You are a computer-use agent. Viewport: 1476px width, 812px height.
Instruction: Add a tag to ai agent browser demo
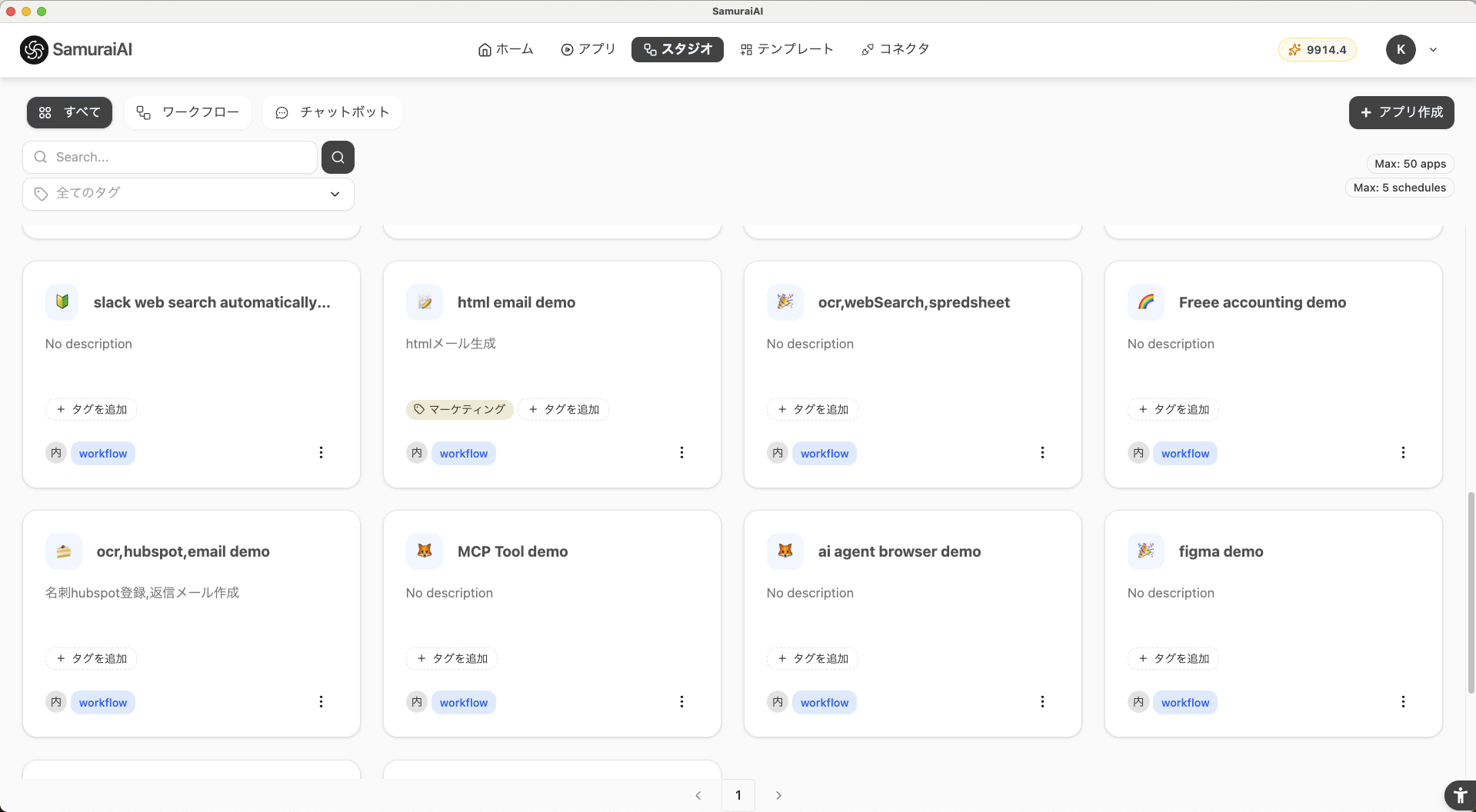[x=812, y=659]
